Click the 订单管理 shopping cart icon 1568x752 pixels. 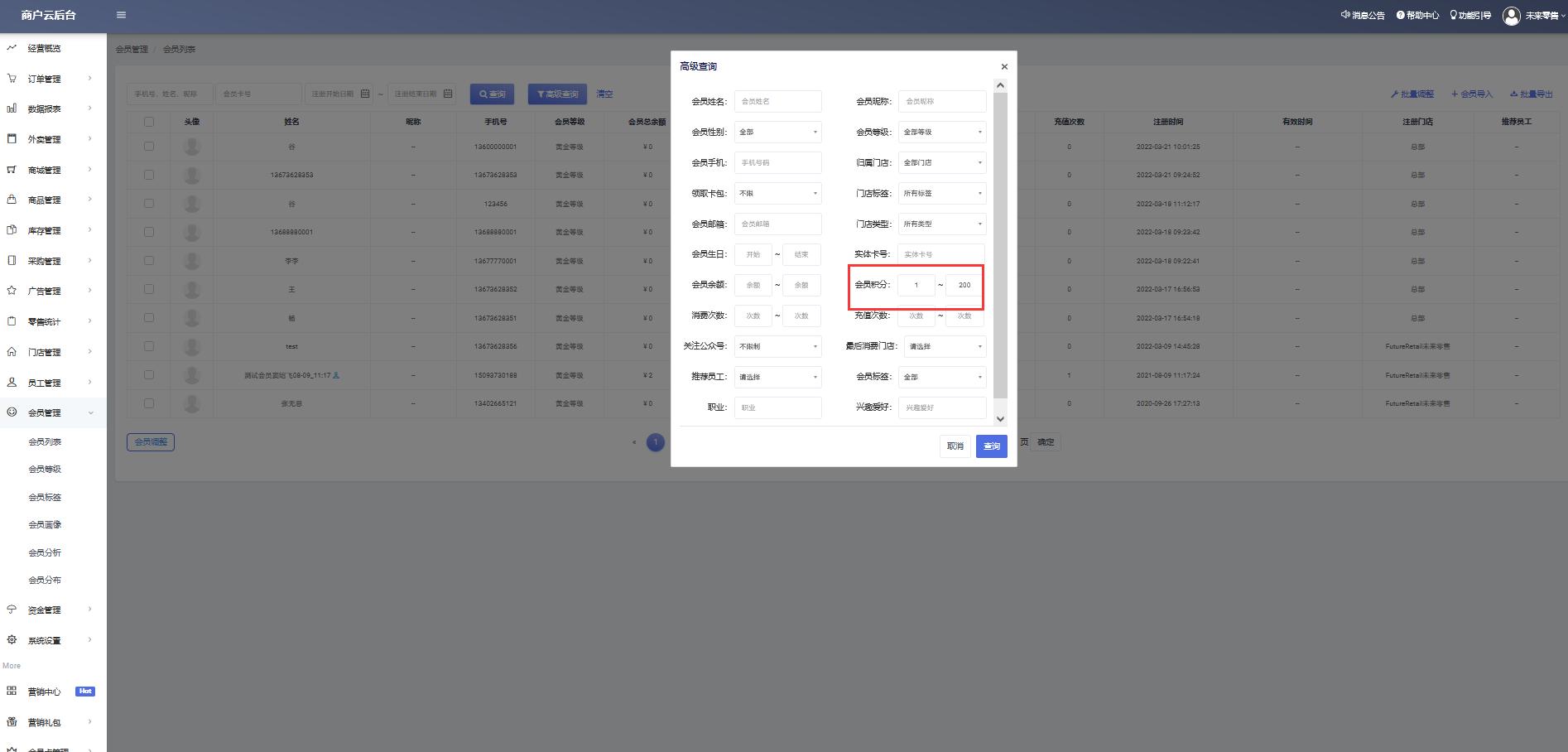12,79
